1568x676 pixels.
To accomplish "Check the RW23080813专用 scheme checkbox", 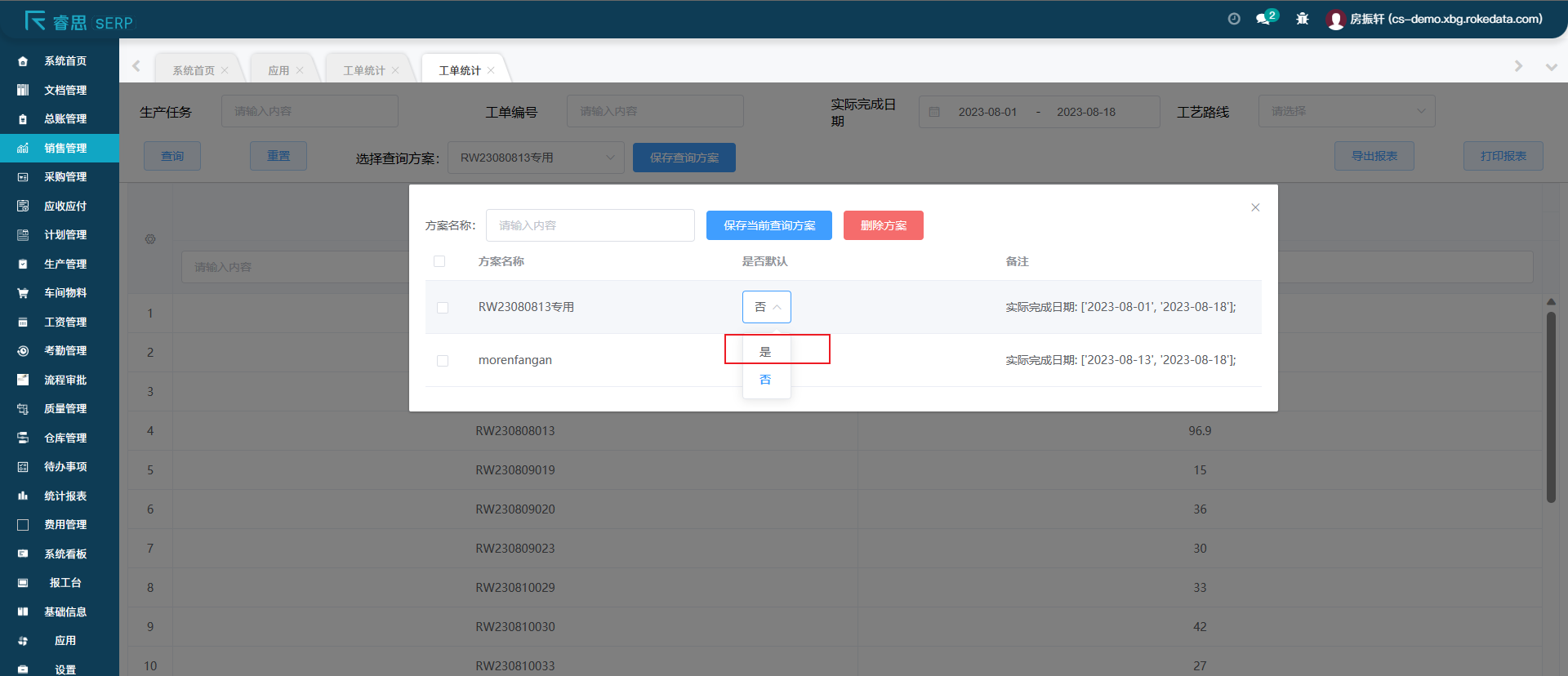I will click(x=443, y=308).
